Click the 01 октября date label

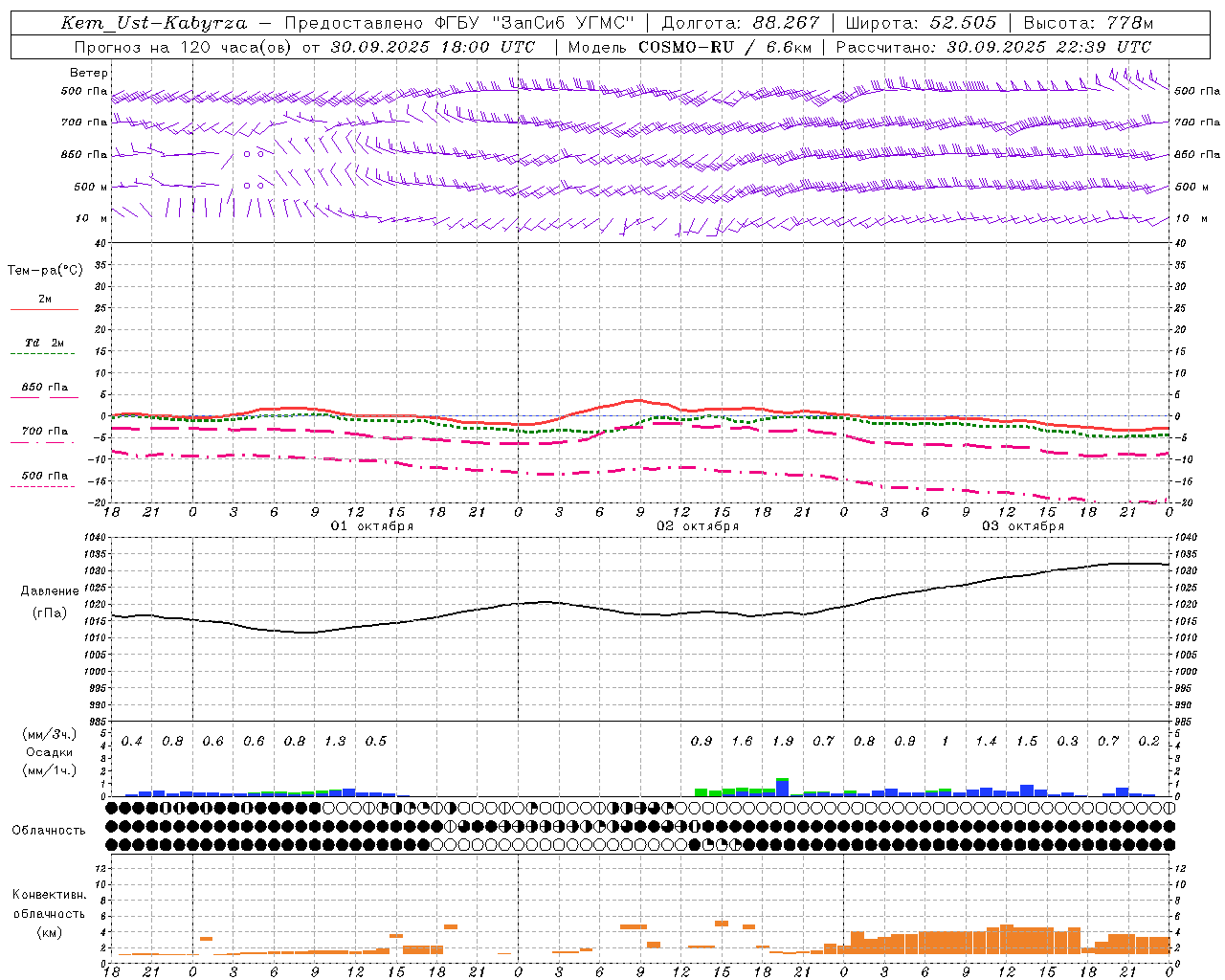click(x=371, y=525)
